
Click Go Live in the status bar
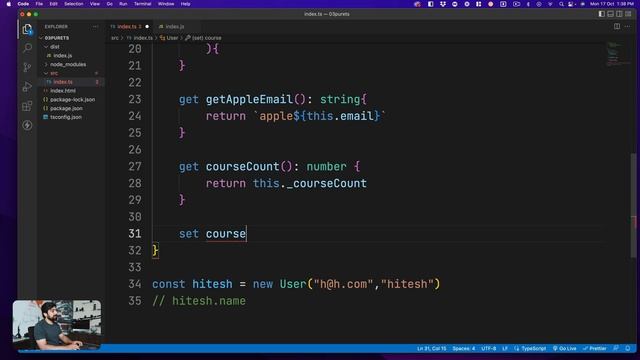(564, 349)
